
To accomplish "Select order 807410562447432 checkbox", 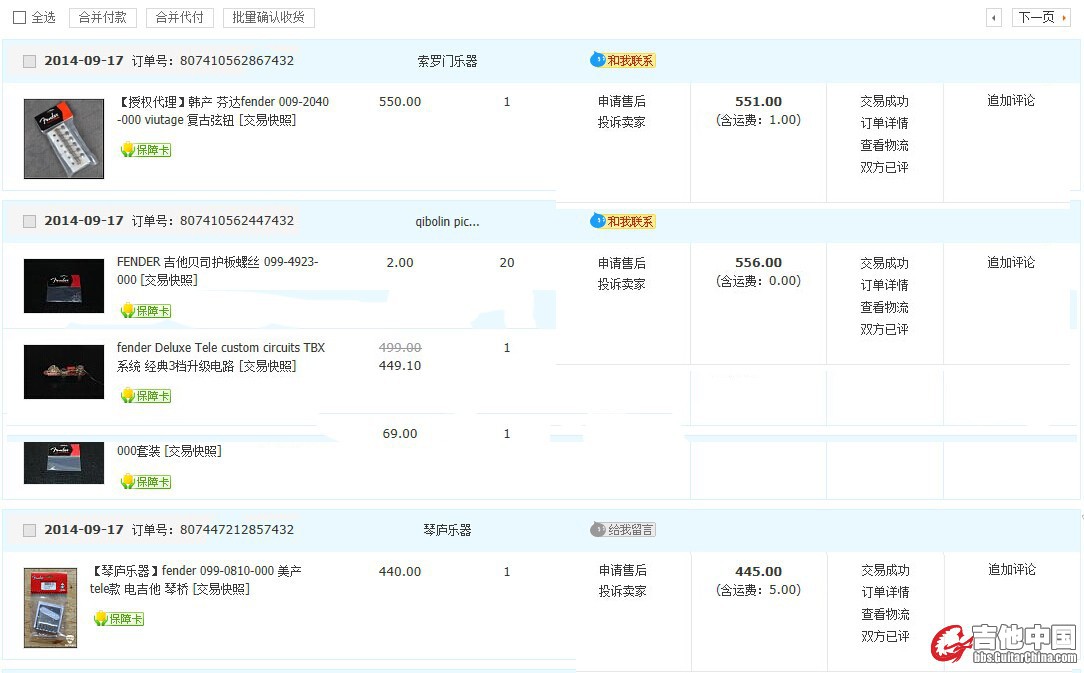I will tap(29, 221).
